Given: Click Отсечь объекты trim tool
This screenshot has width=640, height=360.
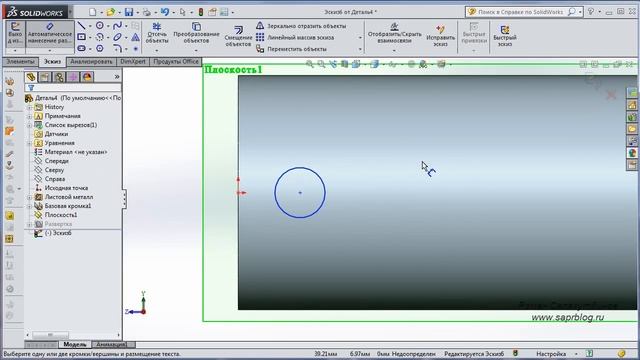Looking at the screenshot, I should 157,33.
